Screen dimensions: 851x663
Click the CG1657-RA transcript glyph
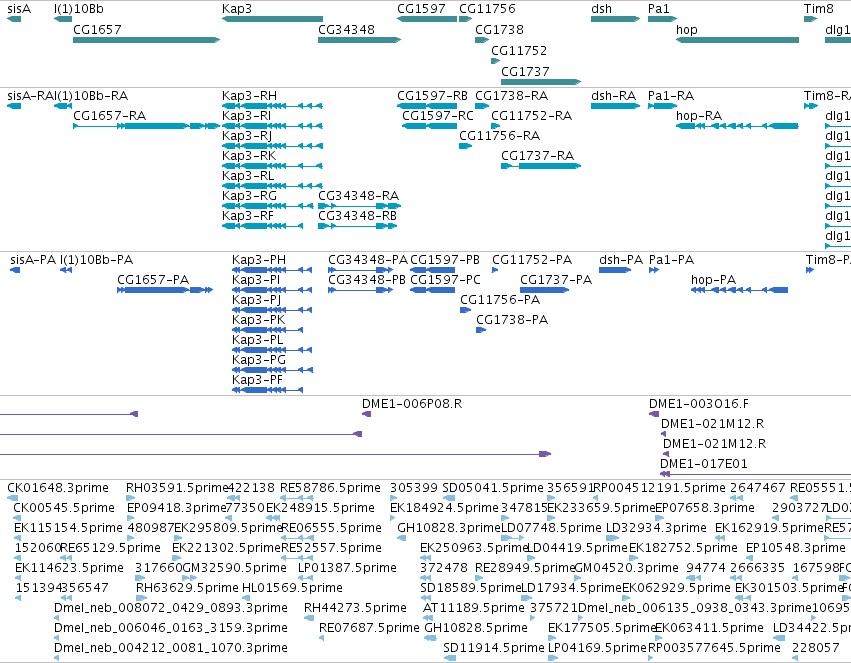click(147, 126)
